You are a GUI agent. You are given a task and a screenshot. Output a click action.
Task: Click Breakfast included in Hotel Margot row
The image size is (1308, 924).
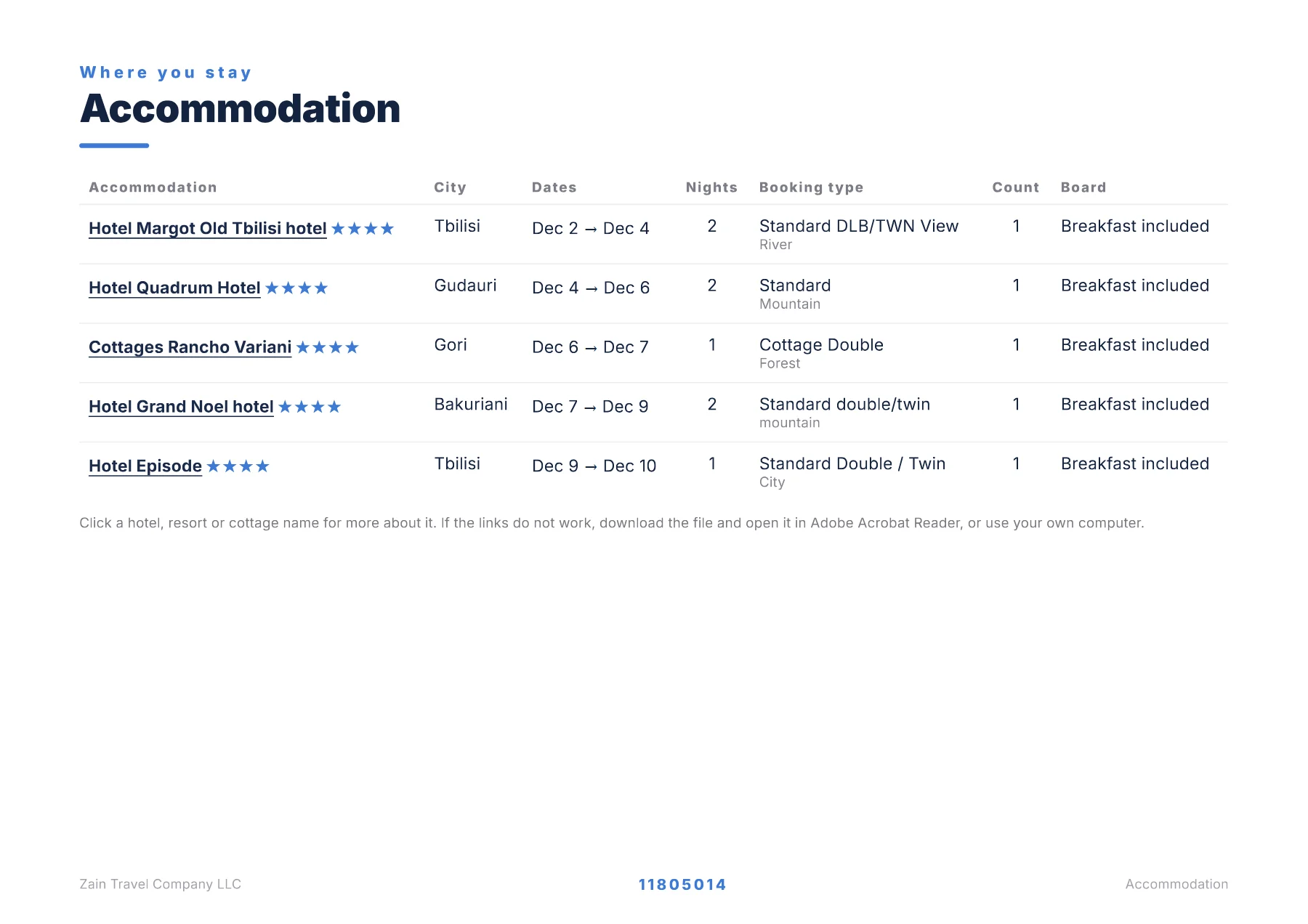coord(1135,226)
